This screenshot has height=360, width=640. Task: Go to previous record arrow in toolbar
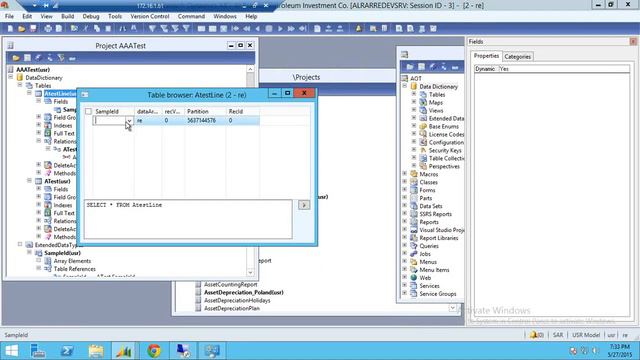pyautogui.click(x=258, y=29)
